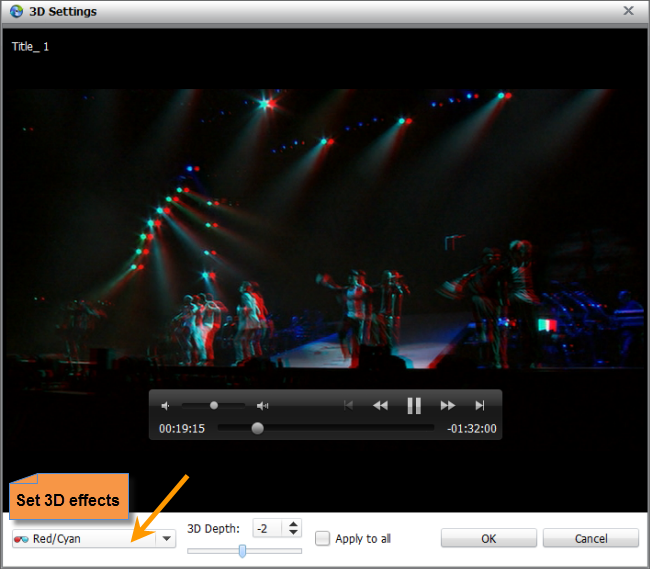This screenshot has height=569, width=650.
Task: Click the Cancel button
Action: pyautogui.click(x=591, y=538)
